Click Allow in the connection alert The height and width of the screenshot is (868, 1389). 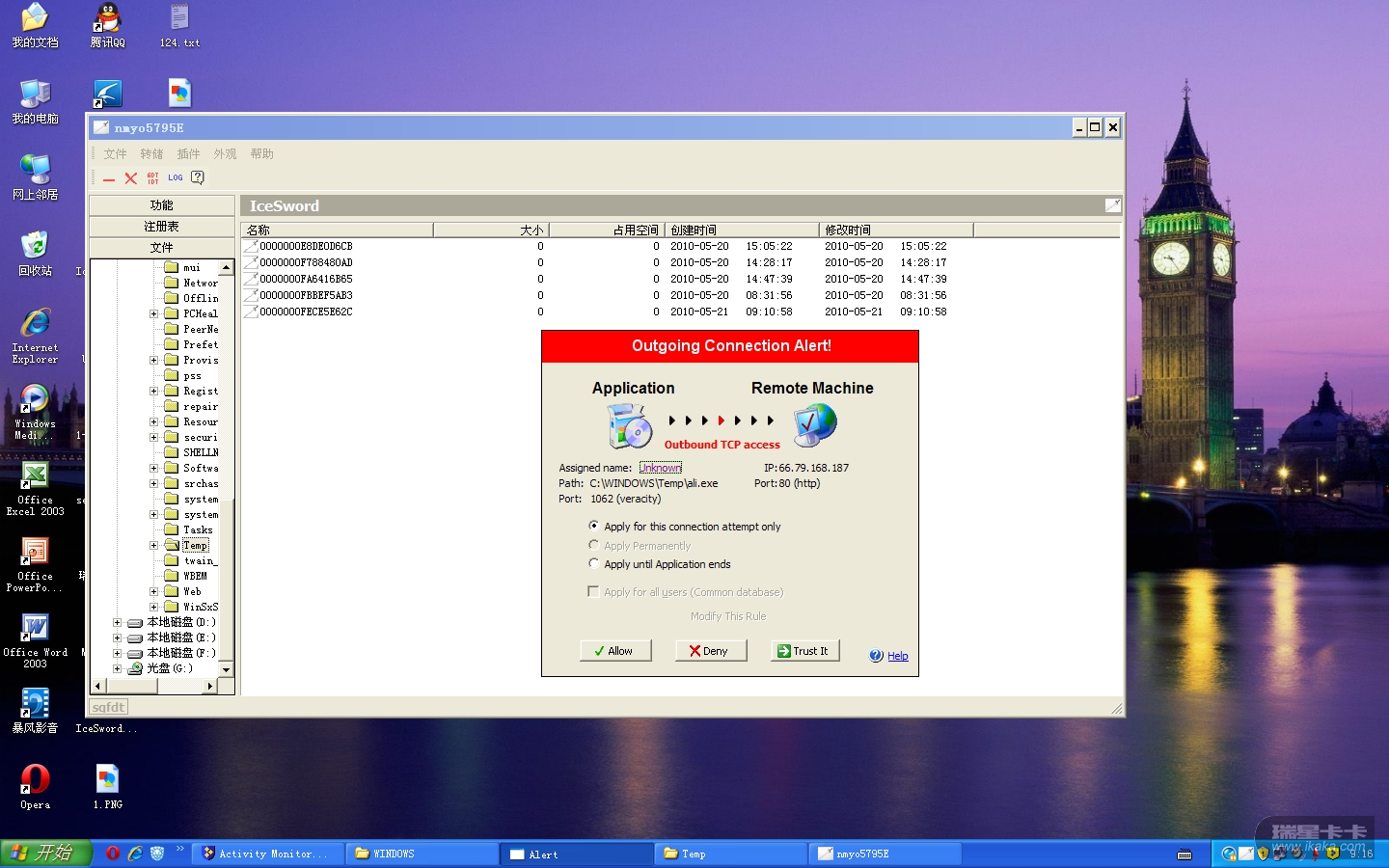point(615,651)
